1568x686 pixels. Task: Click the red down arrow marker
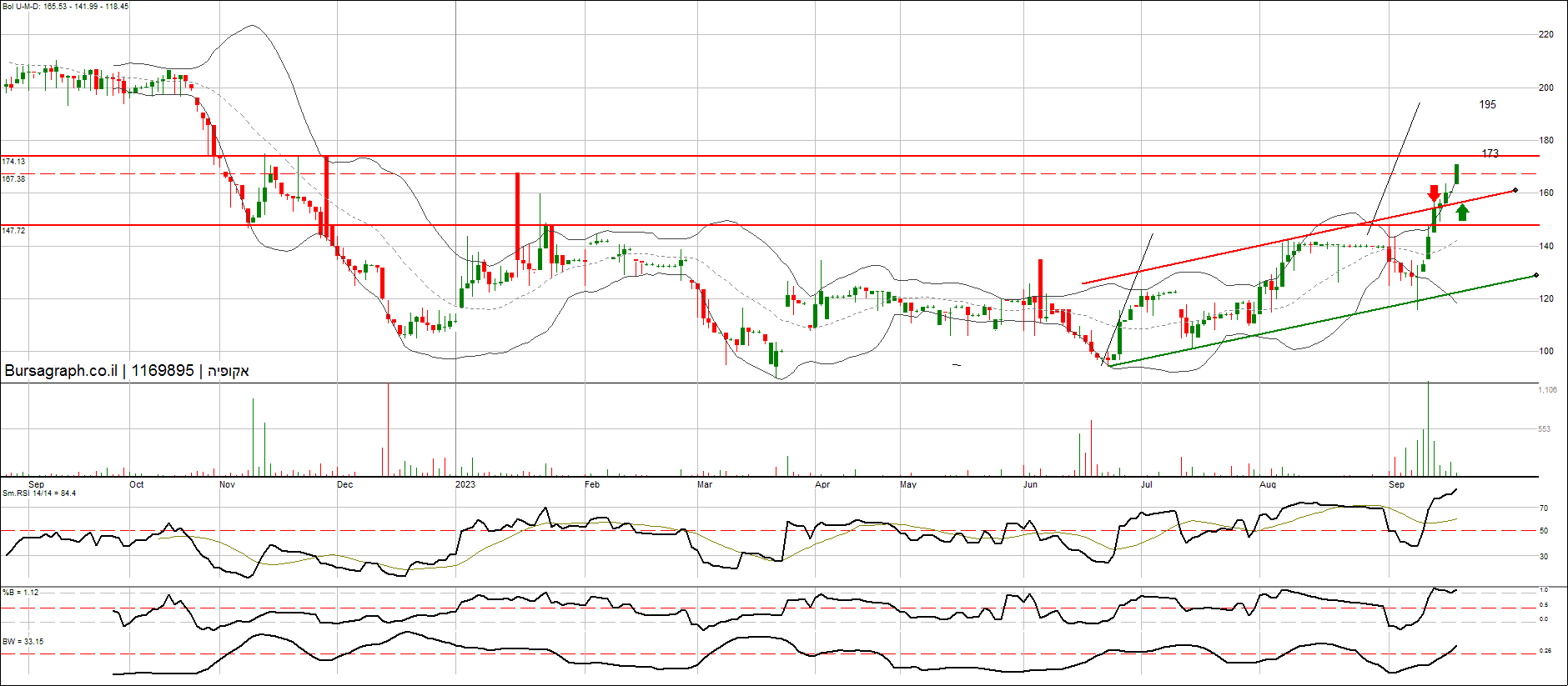[1434, 193]
